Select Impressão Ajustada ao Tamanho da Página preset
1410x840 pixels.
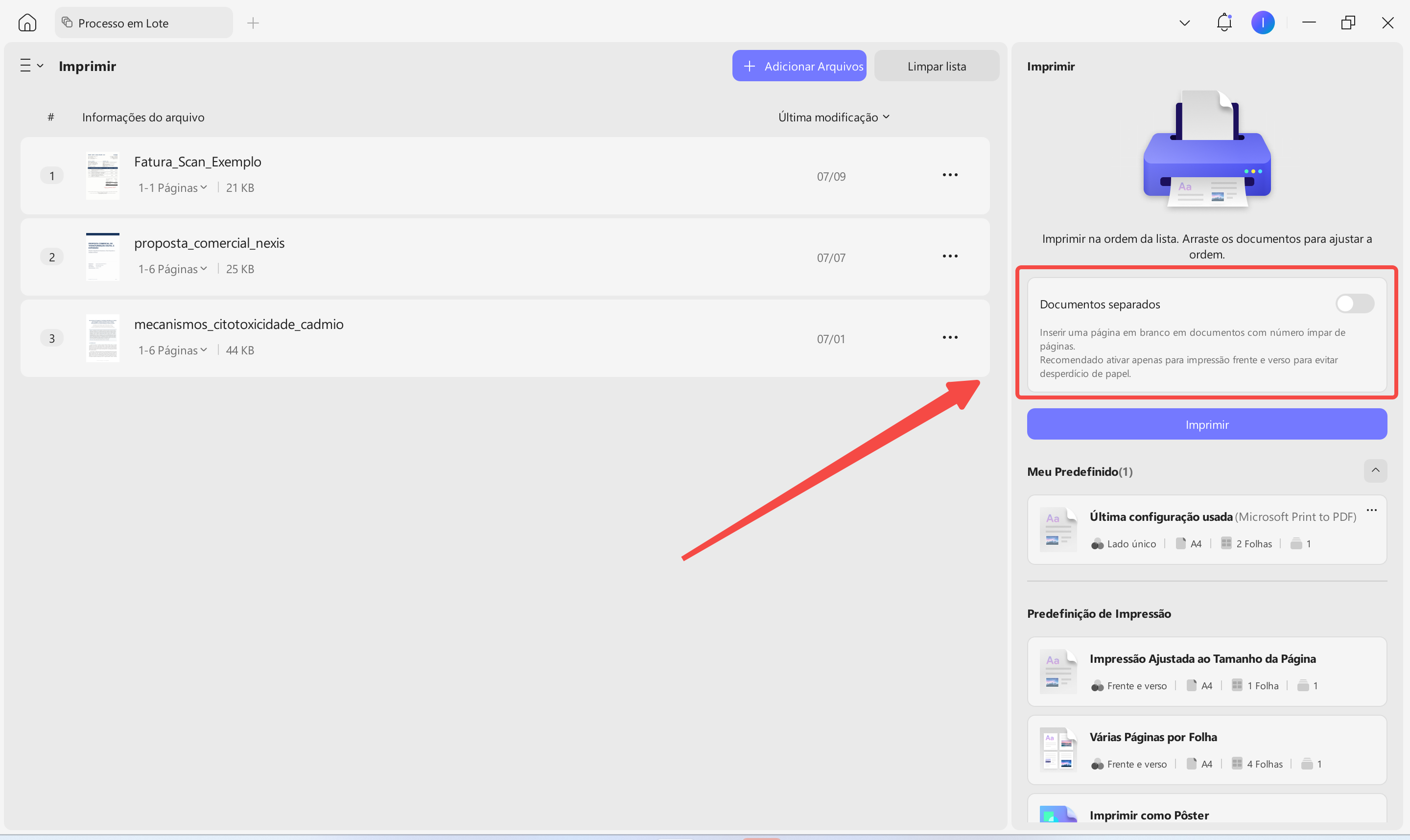pyautogui.click(x=1207, y=671)
